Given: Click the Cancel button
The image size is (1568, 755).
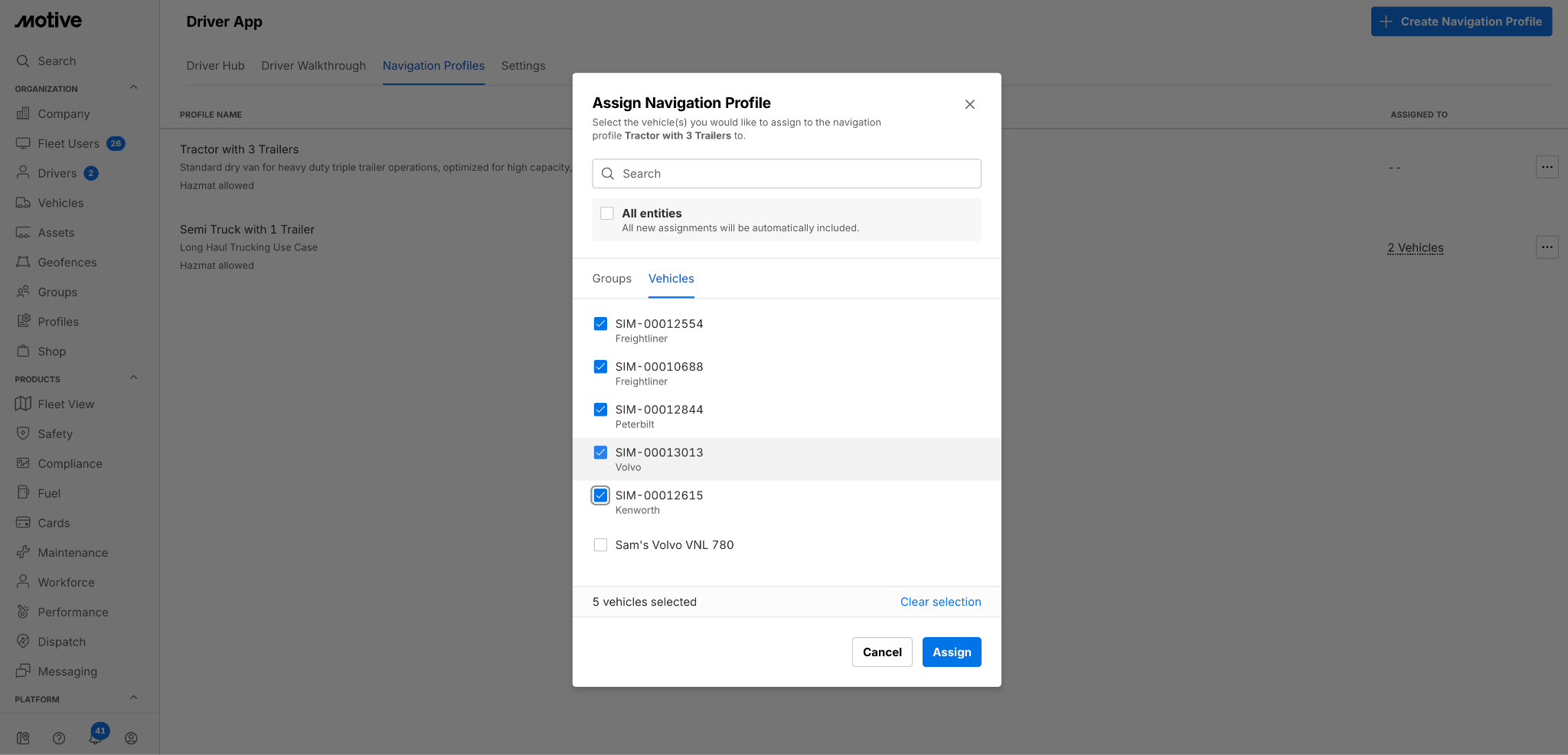Looking at the screenshot, I should click(882, 652).
